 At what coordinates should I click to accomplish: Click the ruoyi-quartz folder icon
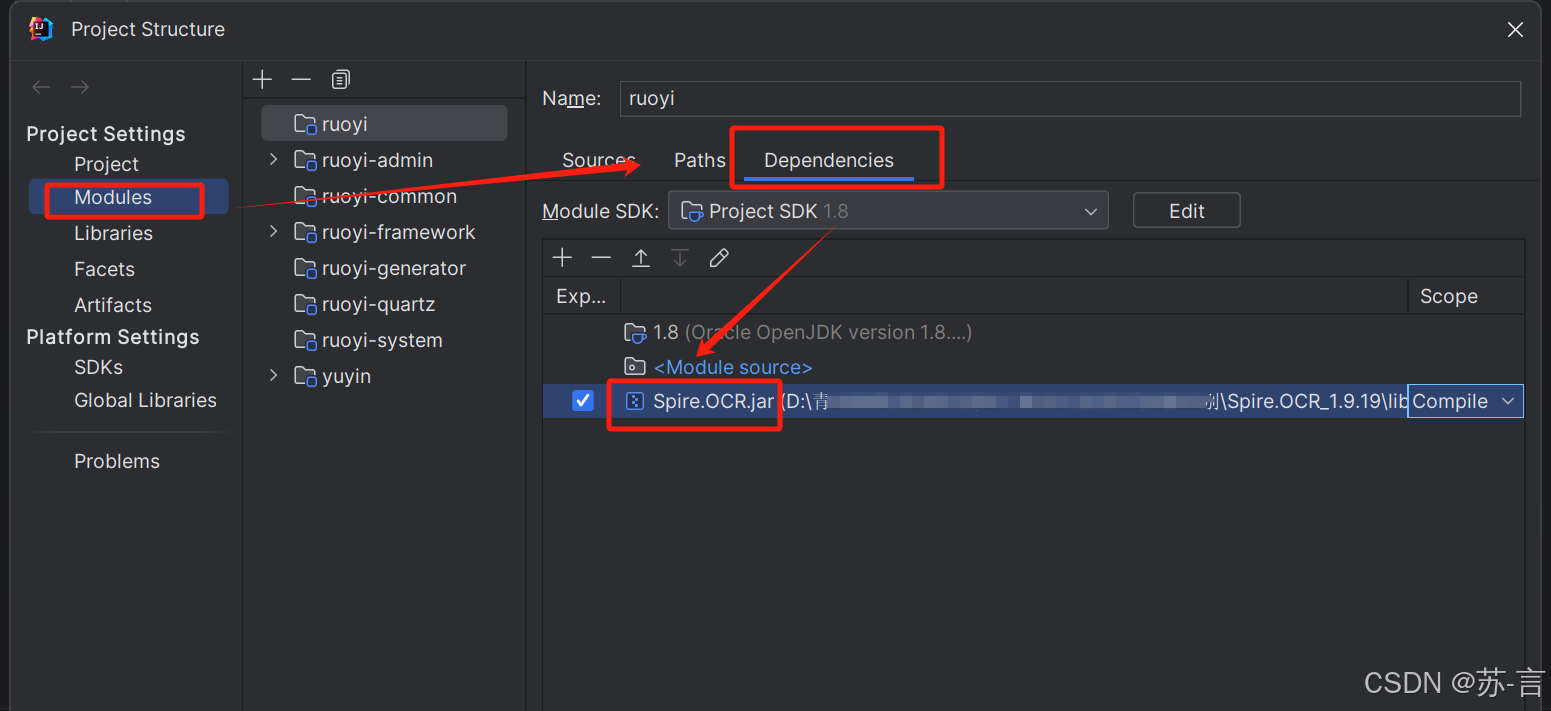(x=305, y=304)
